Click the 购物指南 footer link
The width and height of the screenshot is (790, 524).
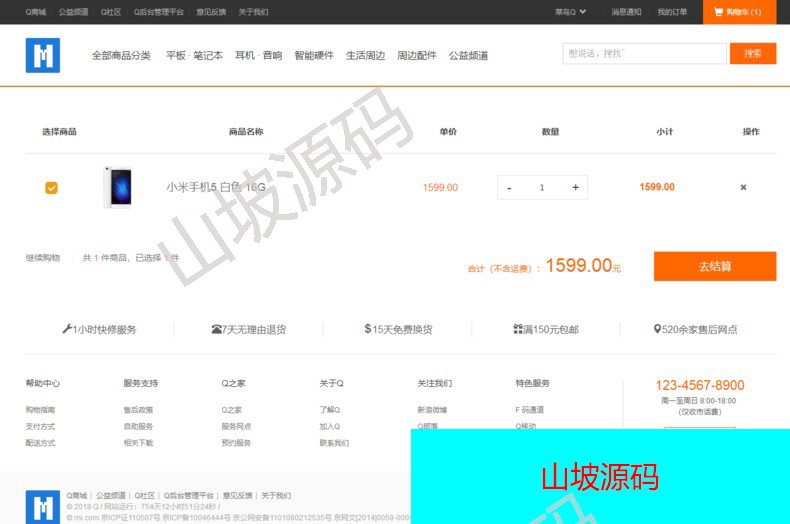point(40,410)
